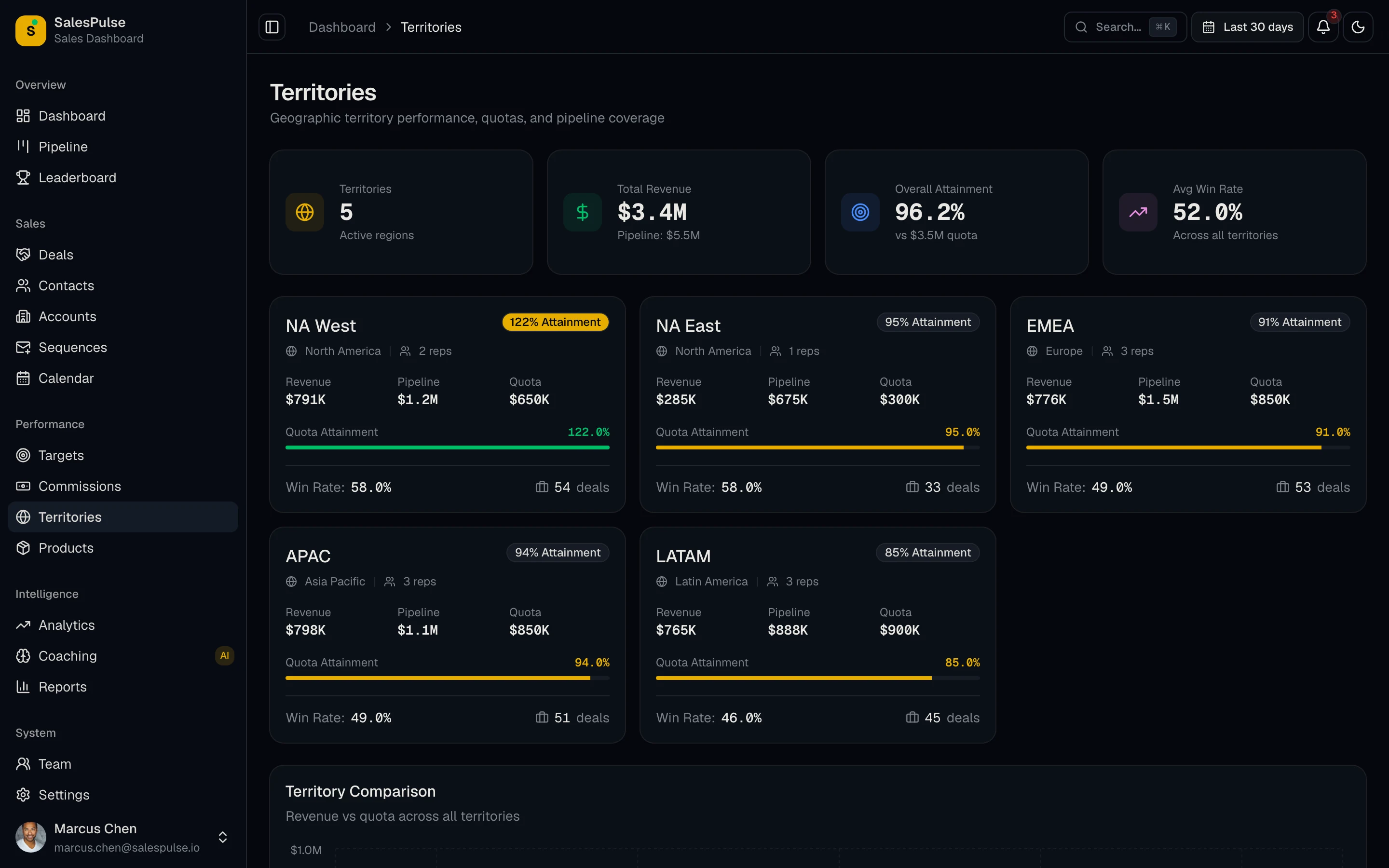This screenshot has height=868, width=1389.
Task: Click the Team user icon
Action: tap(23, 764)
